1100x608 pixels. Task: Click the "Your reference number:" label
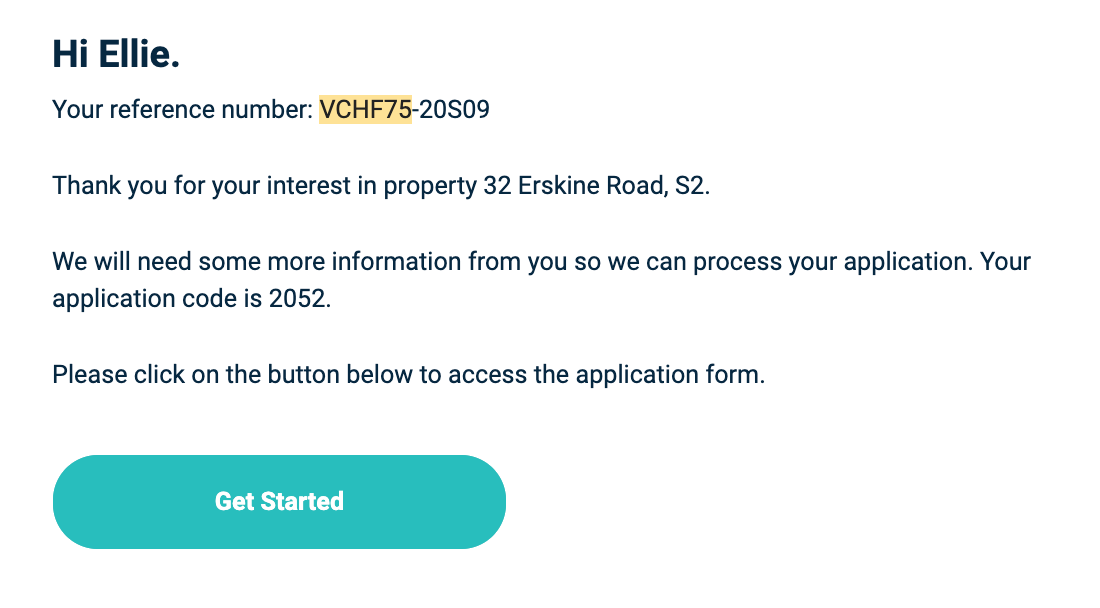coord(182,109)
